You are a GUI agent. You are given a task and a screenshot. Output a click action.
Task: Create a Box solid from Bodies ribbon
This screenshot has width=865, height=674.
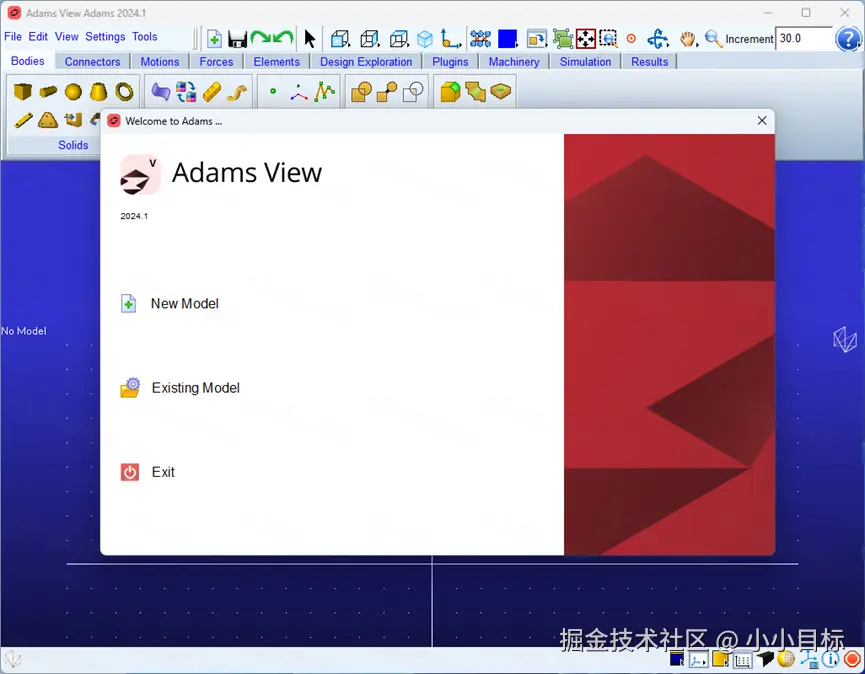(x=23, y=91)
